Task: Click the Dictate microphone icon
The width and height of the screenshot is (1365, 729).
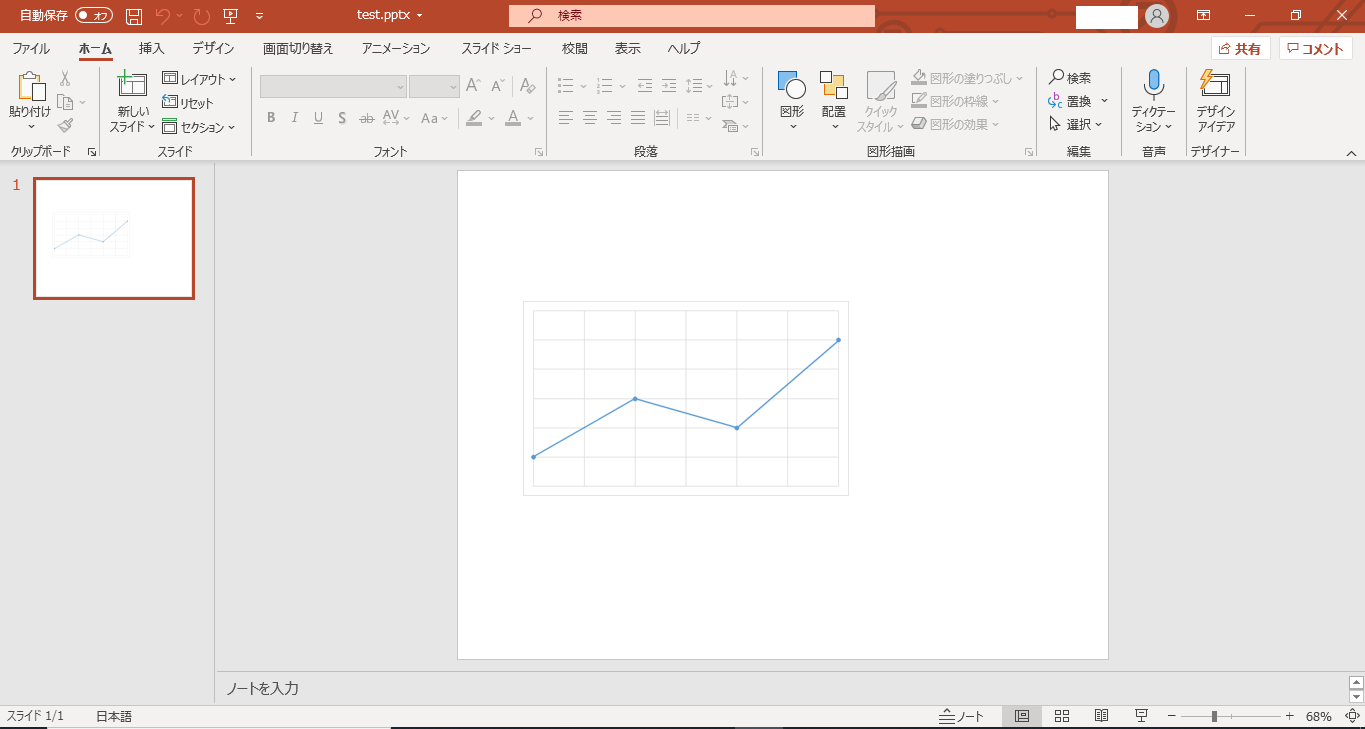Action: pyautogui.click(x=1154, y=85)
